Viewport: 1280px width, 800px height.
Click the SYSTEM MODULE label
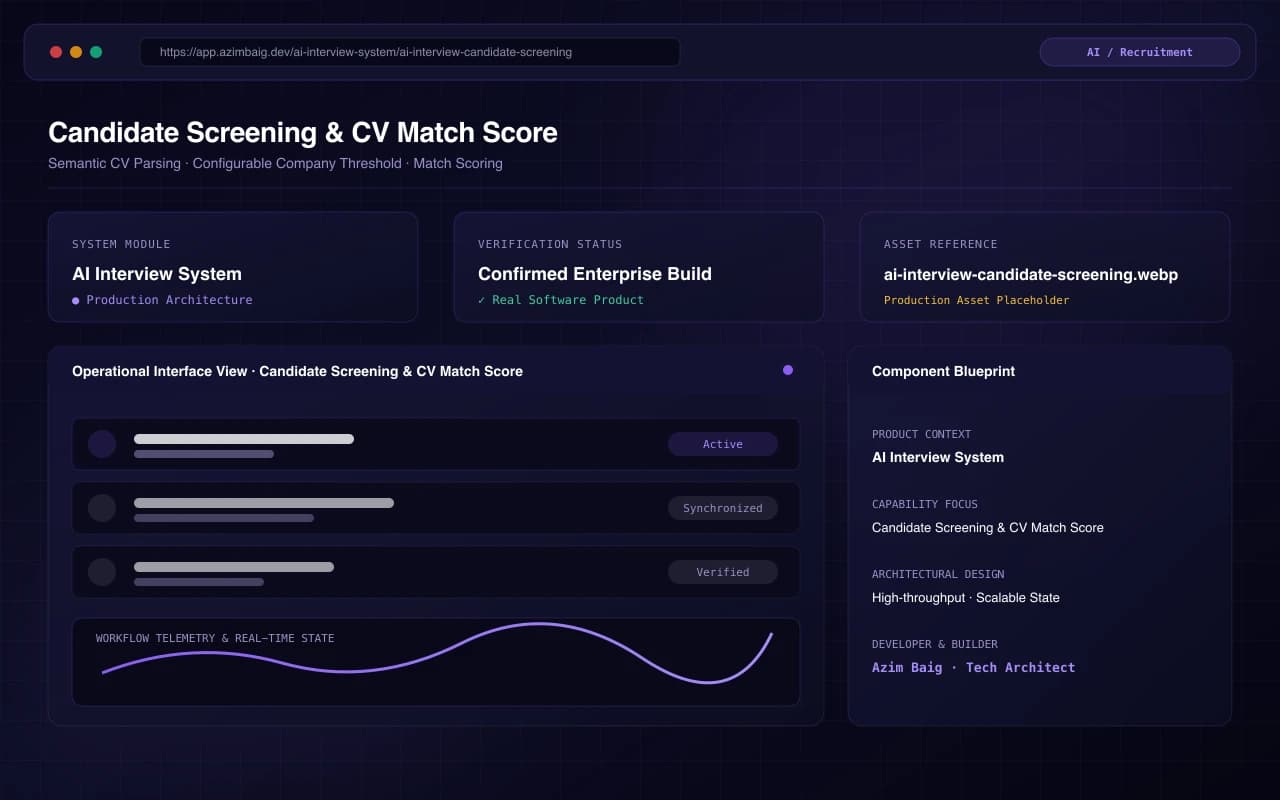(121, 244)
